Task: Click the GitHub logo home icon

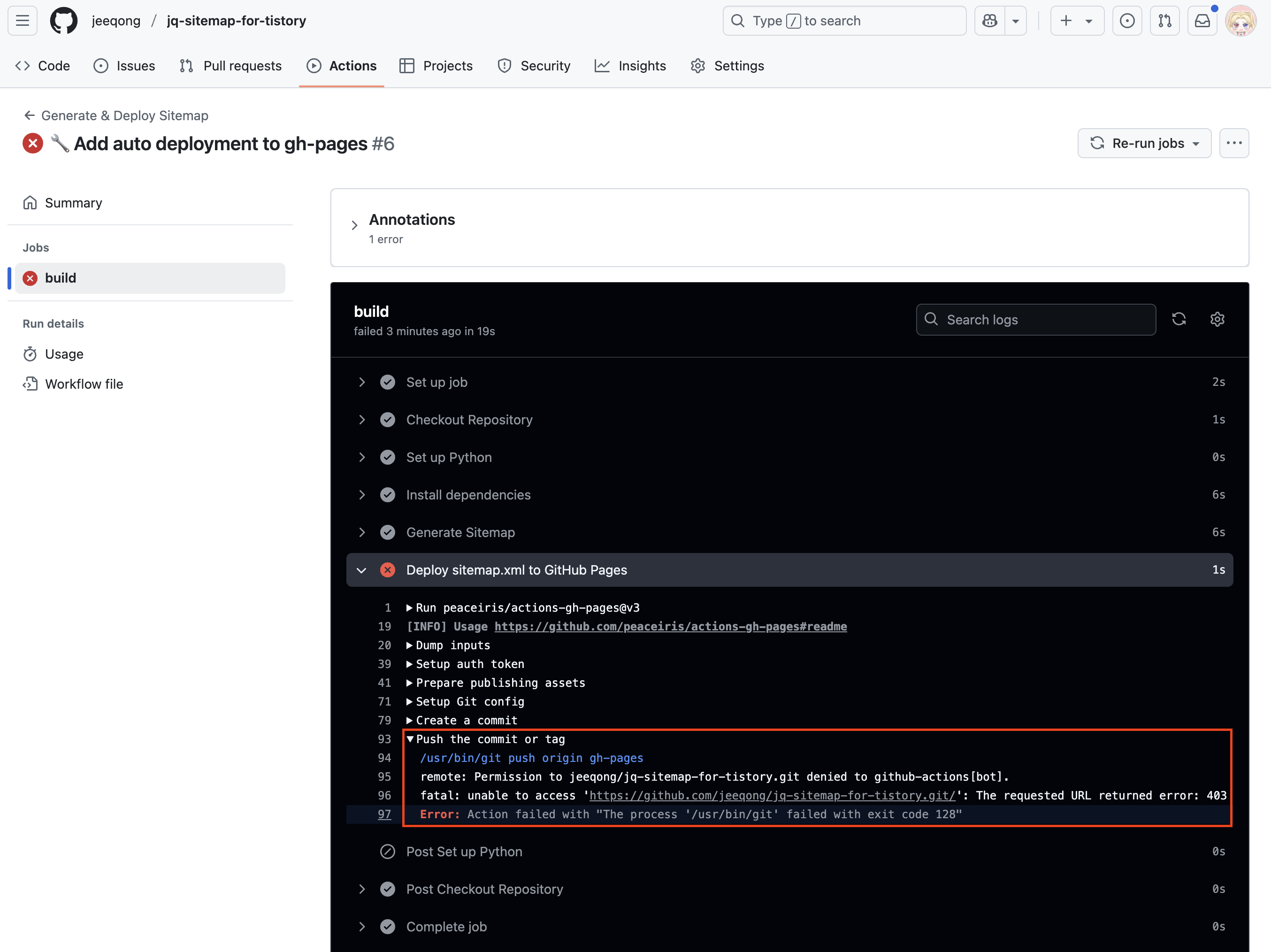Action: click(x=63, y=21)
